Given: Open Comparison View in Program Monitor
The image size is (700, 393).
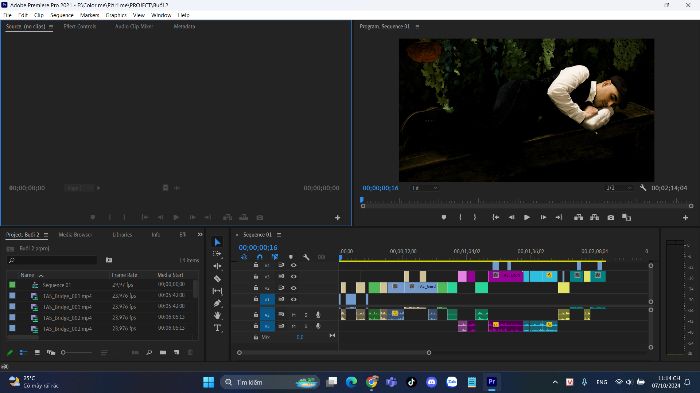Looking at the screenshot, I should coord(627,217).
